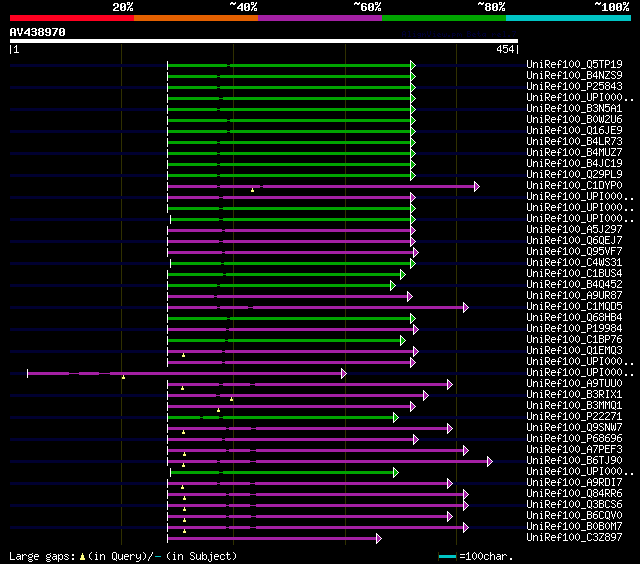The width and height of the screenshot is (640, 564).
Task: Click the orange ~40% identity legend segment
Action: pos(196,18)
